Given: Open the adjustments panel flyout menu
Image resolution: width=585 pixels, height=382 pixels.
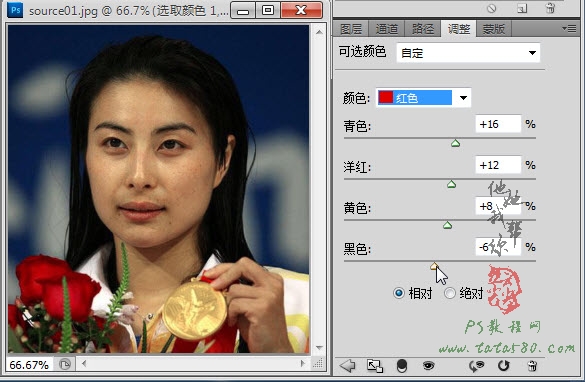Looking at the screenshot, I should (x=569, y=28).
